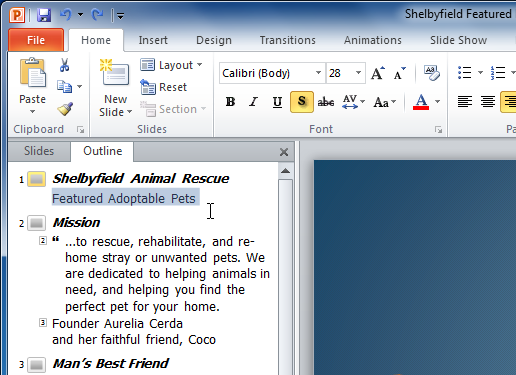Screen dimensions: 516x375
Task: Switch to the Home tab
Action: [96, 40]
